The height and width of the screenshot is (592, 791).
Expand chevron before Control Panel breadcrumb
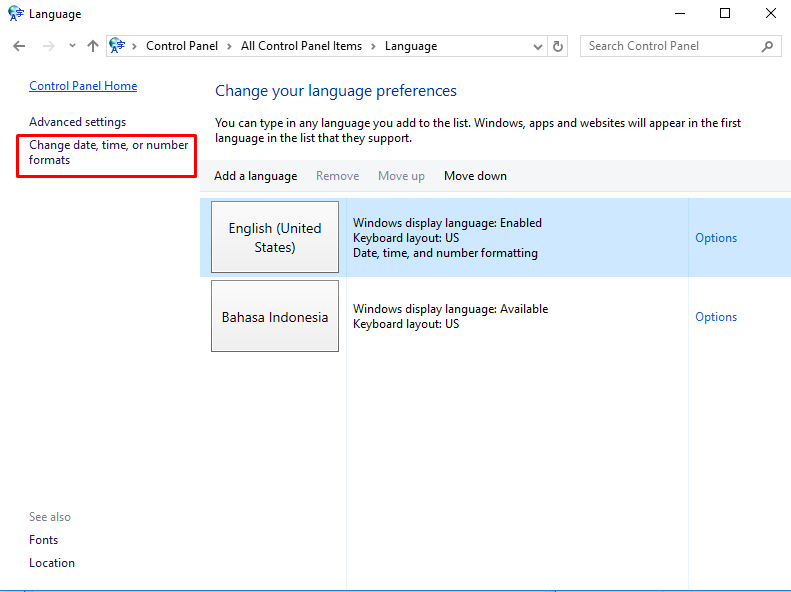(x=134, y=46)
